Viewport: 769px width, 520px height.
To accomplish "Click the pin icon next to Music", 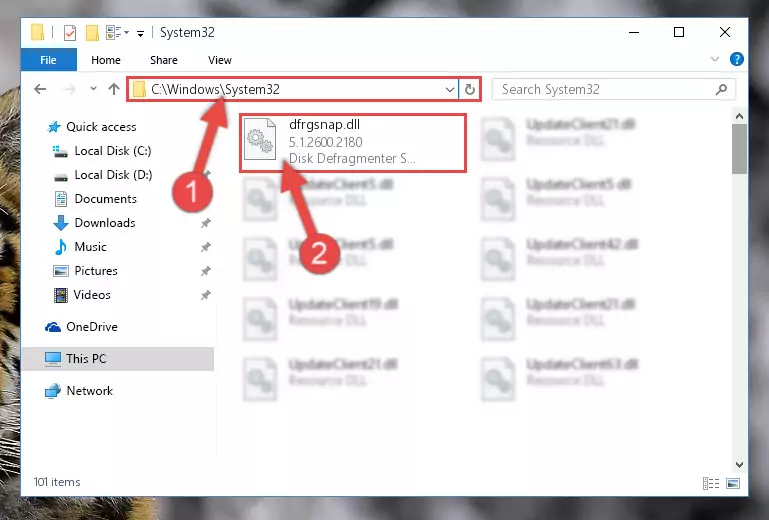I will click(205, 247).
